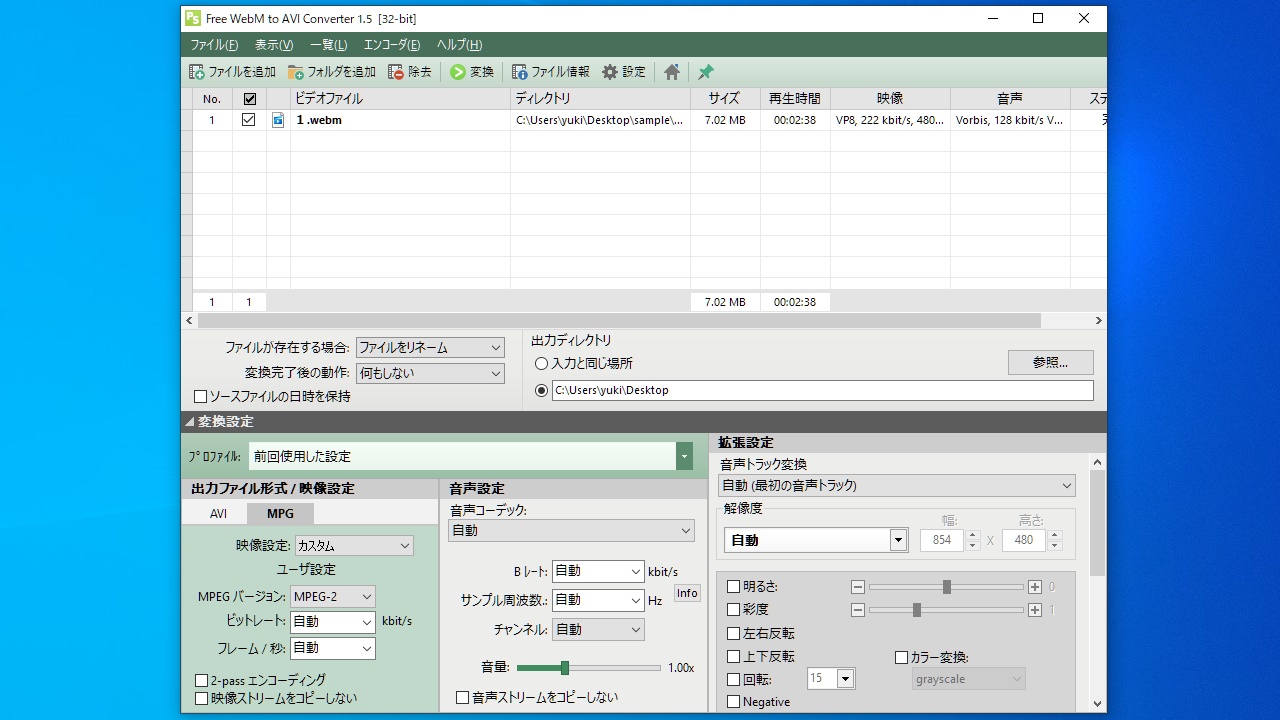1280x720 pixels.
Task: Expand the プロファイル dropdown
Action: click(x=685, y=456)
